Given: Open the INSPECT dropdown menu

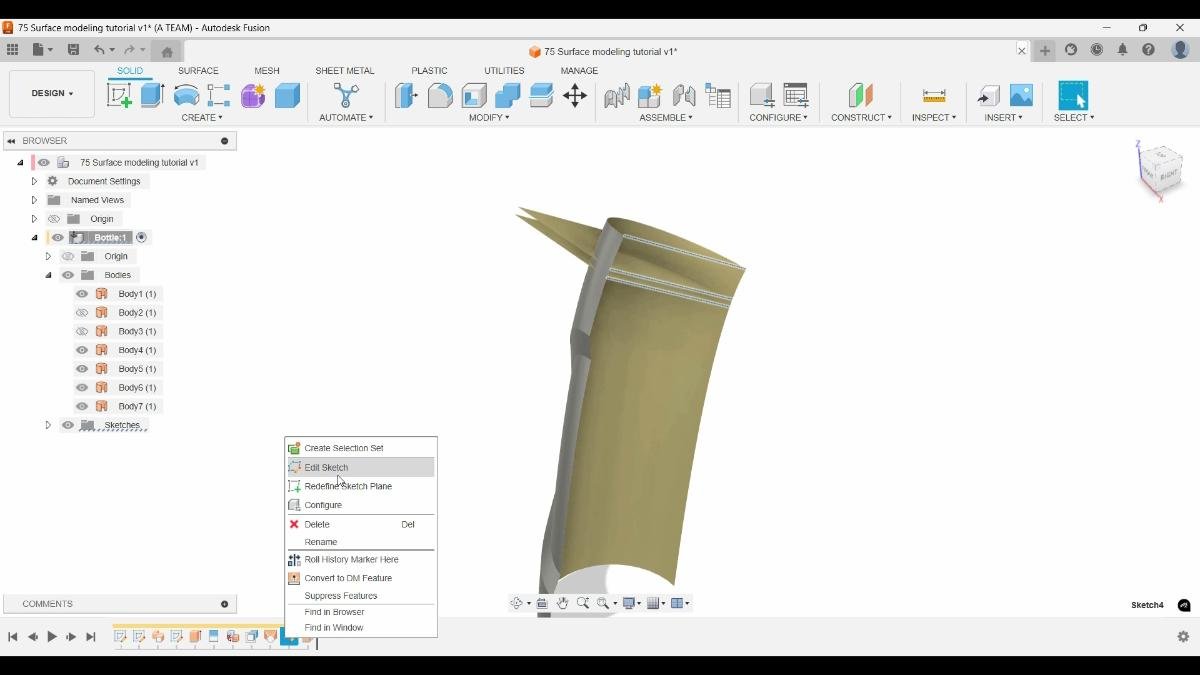Looking at the screenshot, I should click(934, 118).
